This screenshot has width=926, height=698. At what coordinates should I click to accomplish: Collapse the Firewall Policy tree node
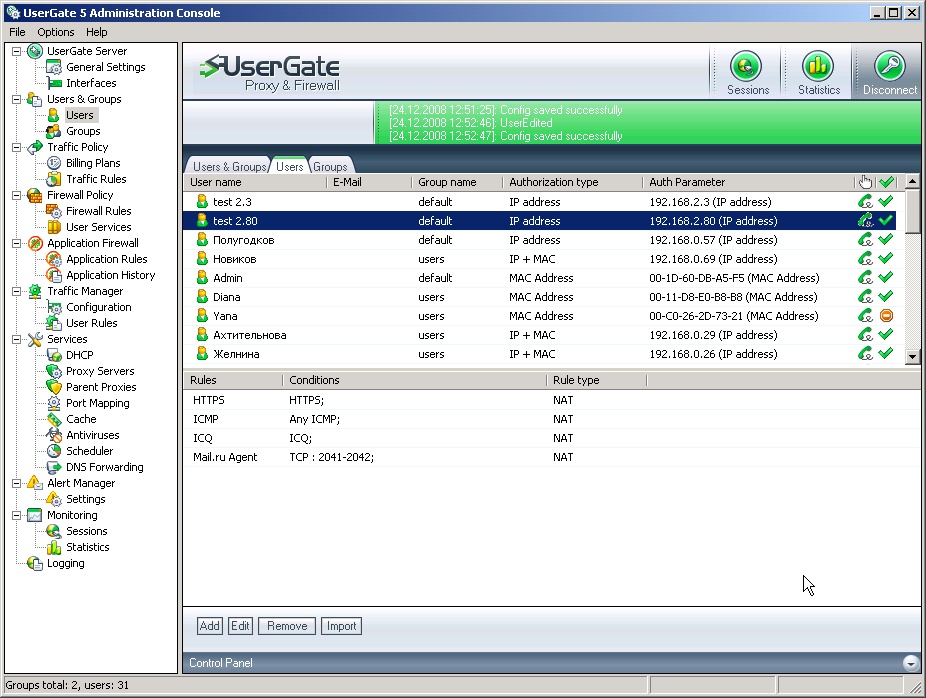point(17,195)
